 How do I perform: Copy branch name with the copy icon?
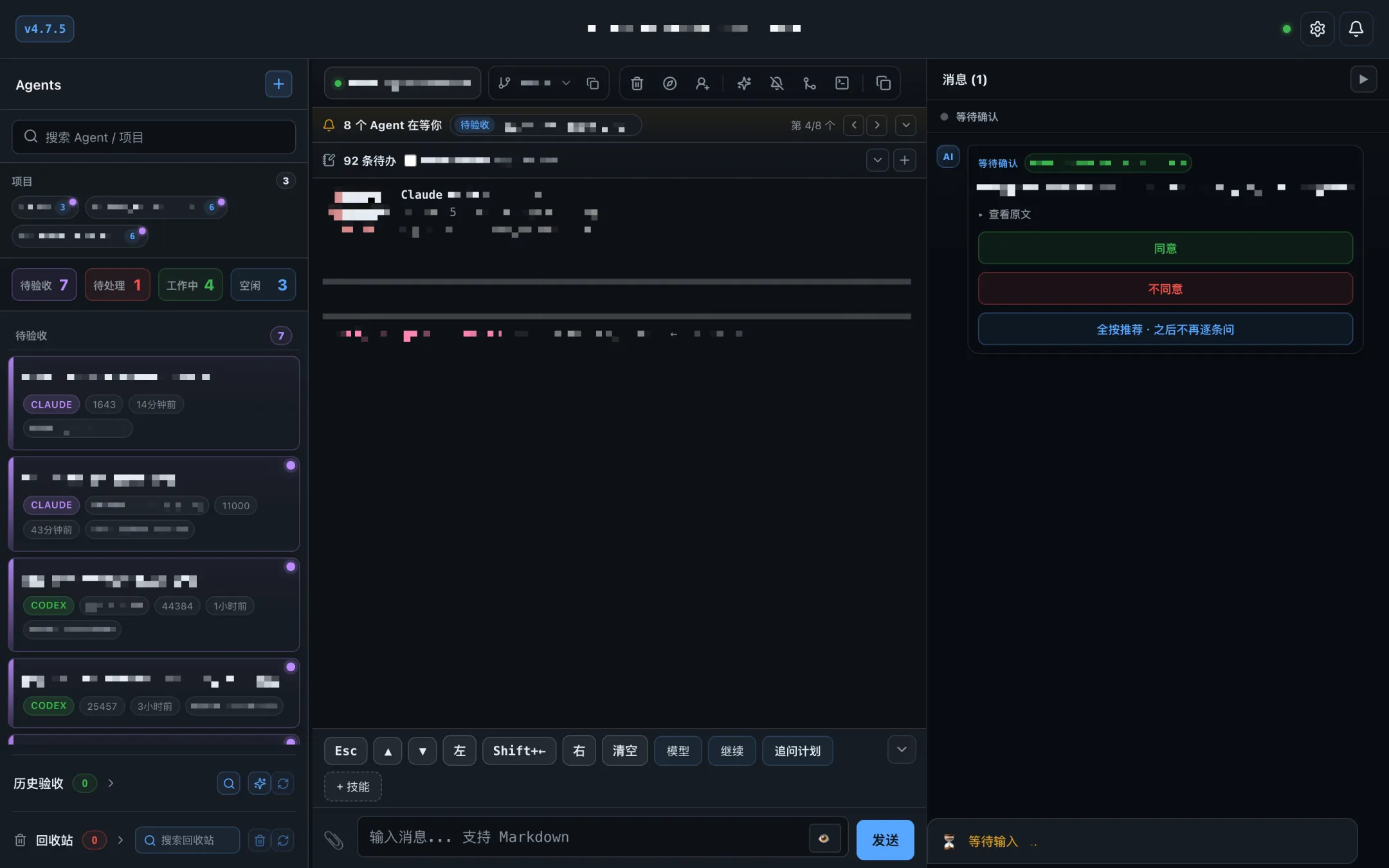(592, 84)
